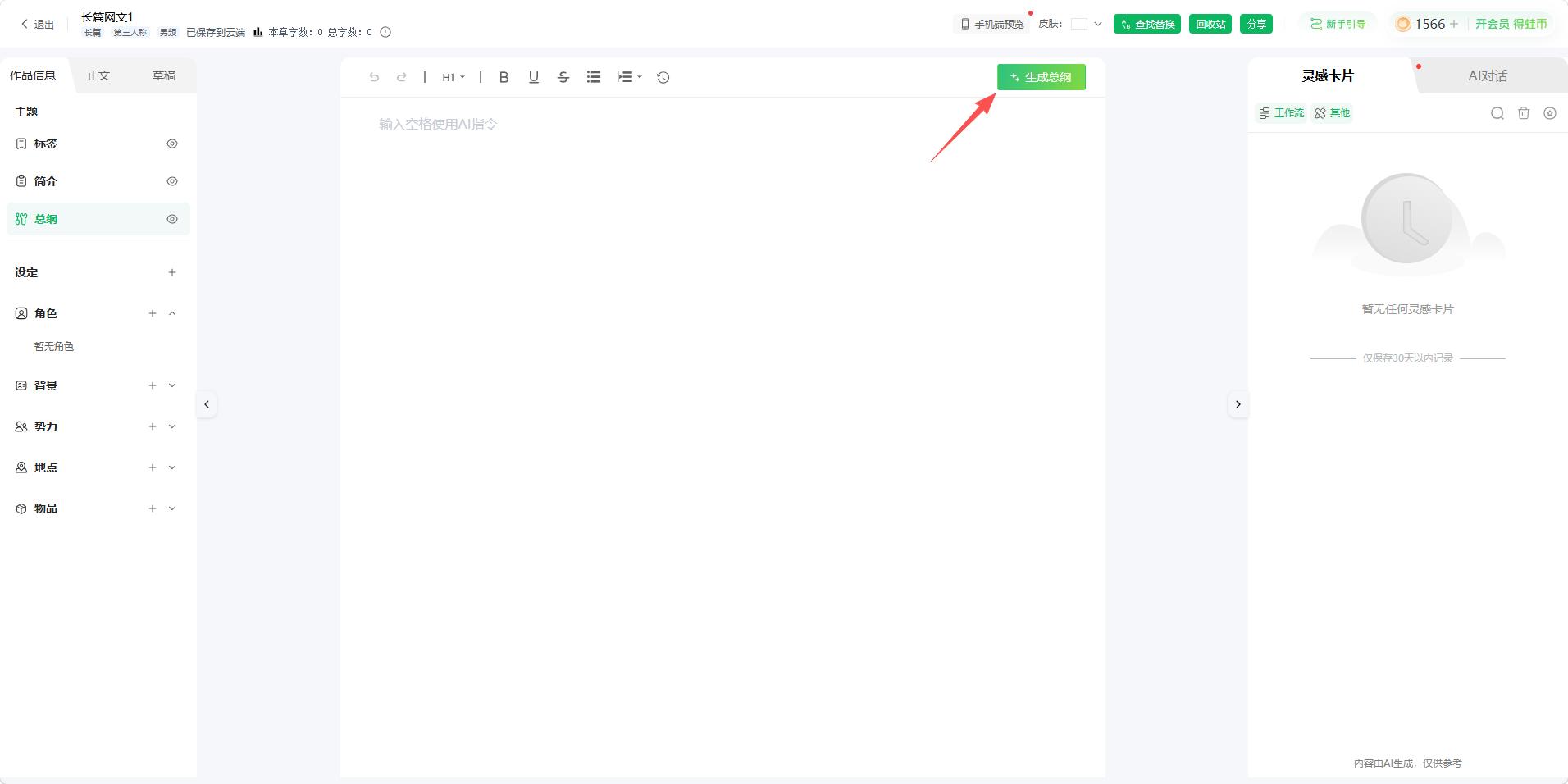
Task: Toggle bold formatting
Action: (x=504, y=77)
